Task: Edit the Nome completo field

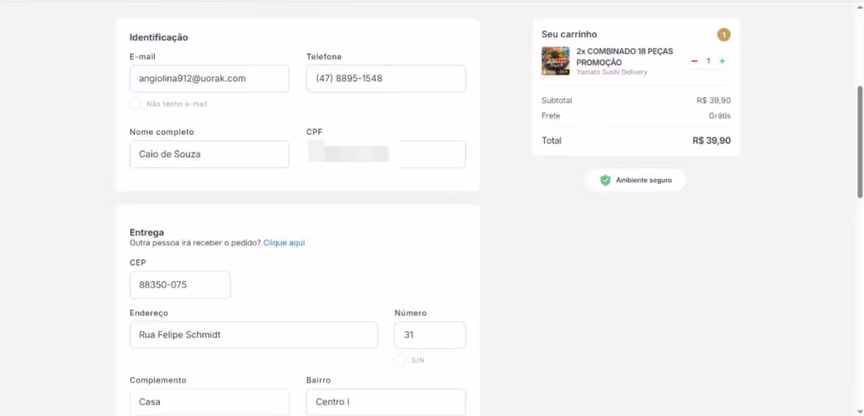Action: click(209, 154)
